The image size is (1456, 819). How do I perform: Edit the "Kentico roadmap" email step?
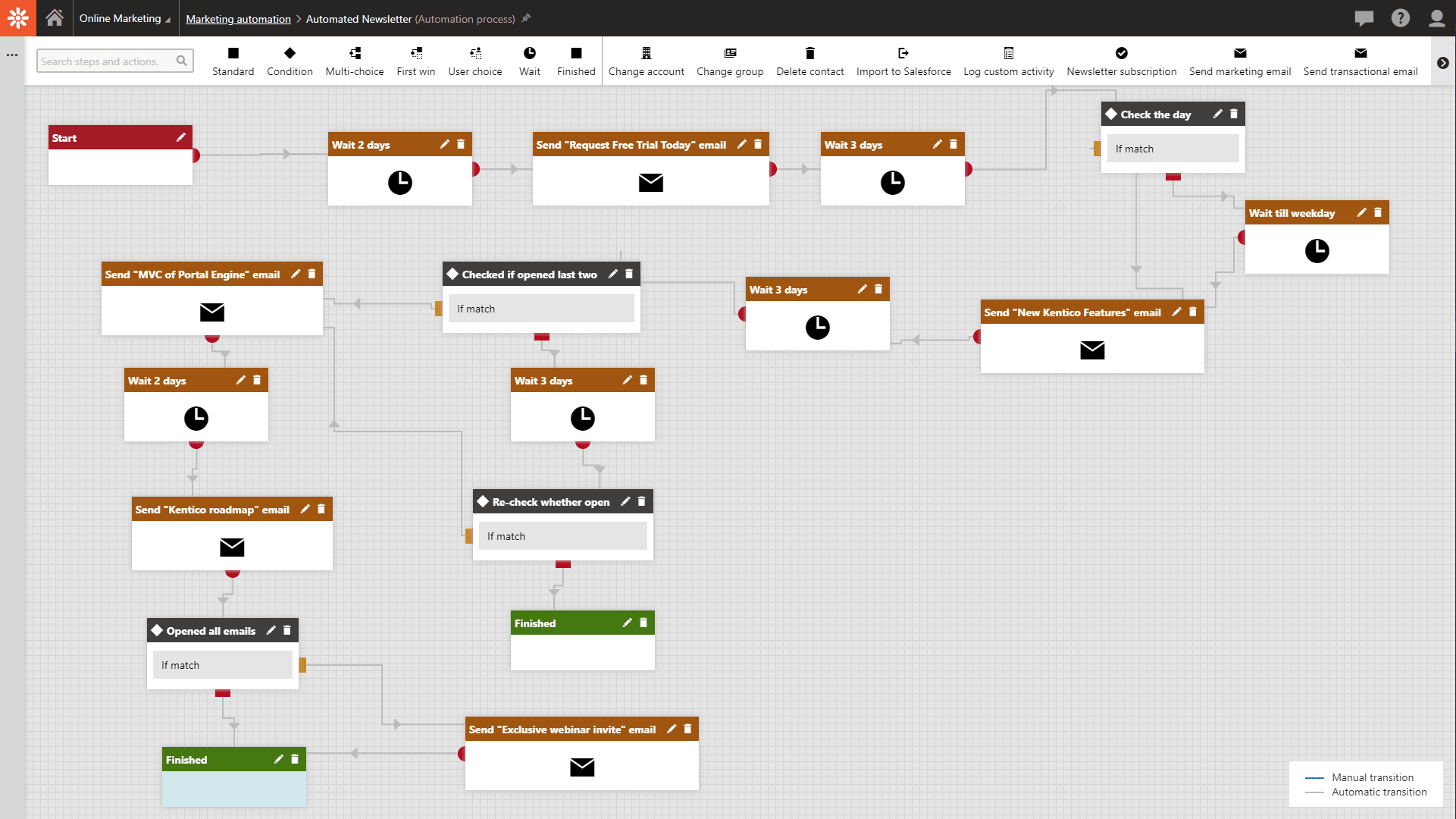(305, 509)
